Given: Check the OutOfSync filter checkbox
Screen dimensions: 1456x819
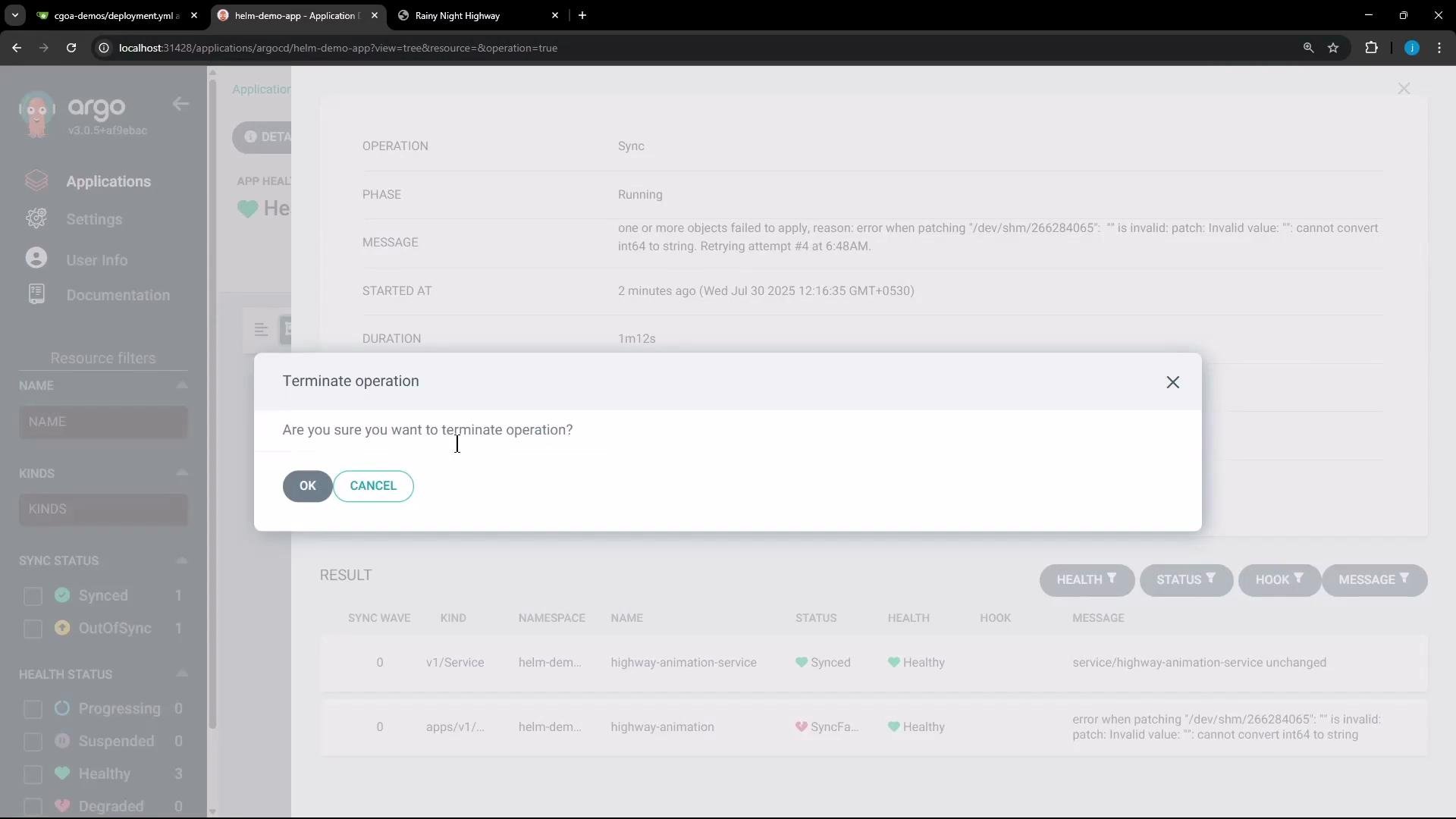Looking at the screenshot, I should click(x=33, y=629).
